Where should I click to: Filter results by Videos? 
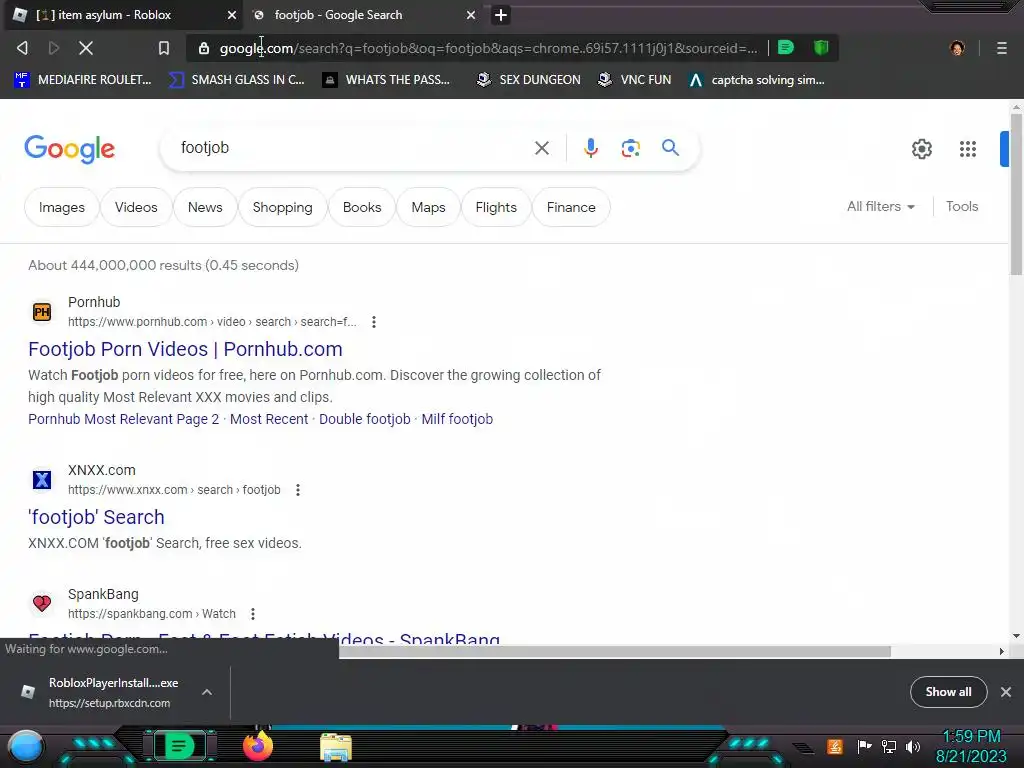136,207
